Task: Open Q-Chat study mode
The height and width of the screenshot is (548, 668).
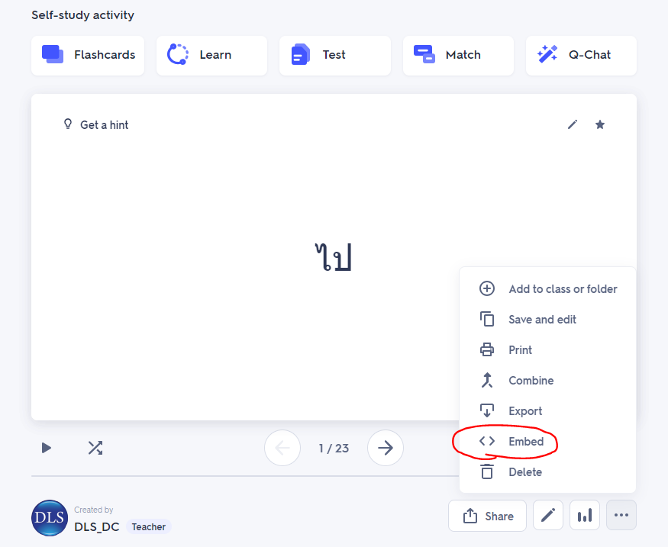Action: click(x=582, y=55)
